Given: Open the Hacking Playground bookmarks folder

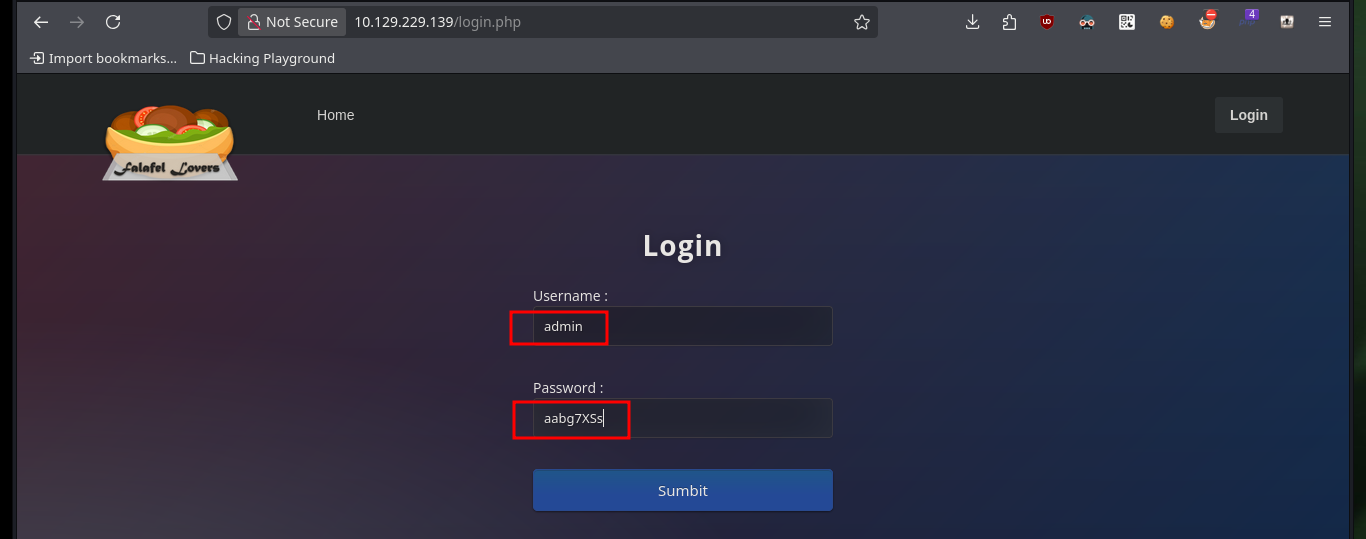Looking at the screenshot, I should (262, 58).
